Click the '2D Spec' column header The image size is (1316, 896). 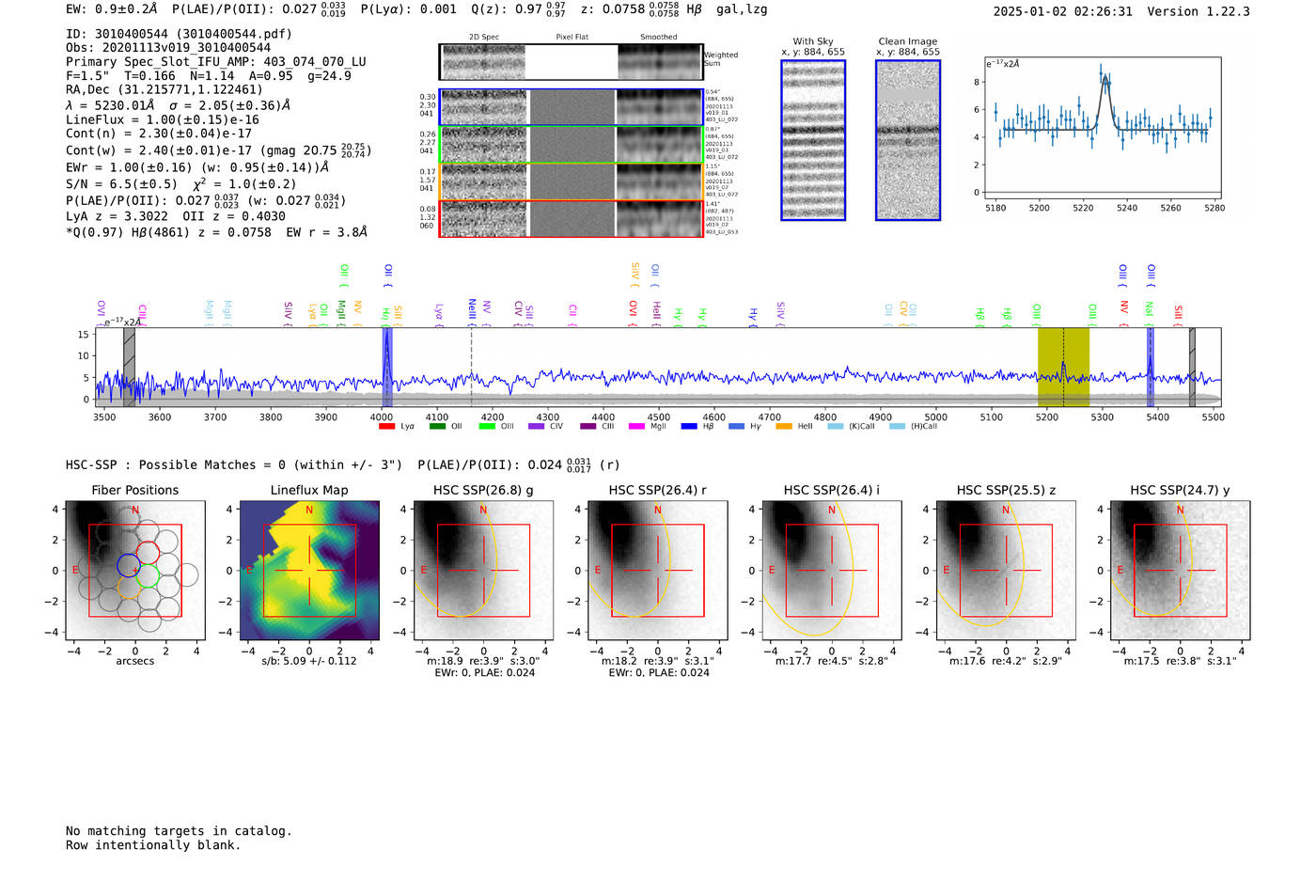pos(484,38)
